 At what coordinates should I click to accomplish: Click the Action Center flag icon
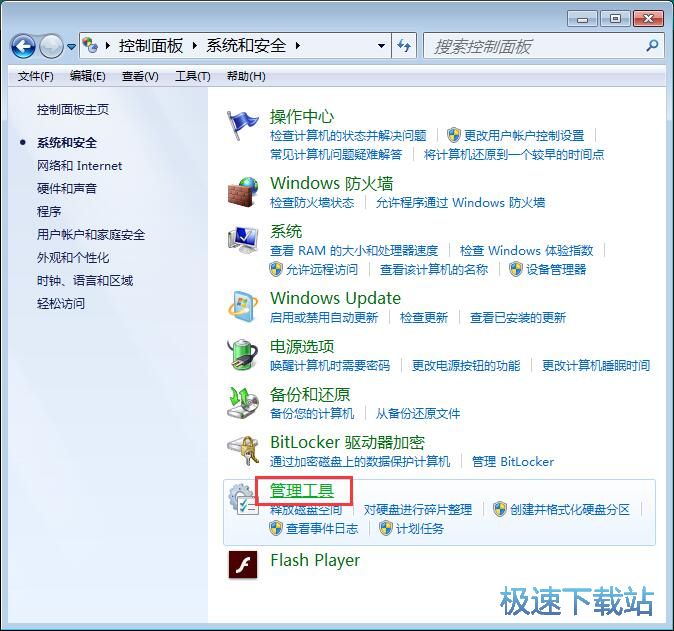pyautogui.click(x=242, y=125)
